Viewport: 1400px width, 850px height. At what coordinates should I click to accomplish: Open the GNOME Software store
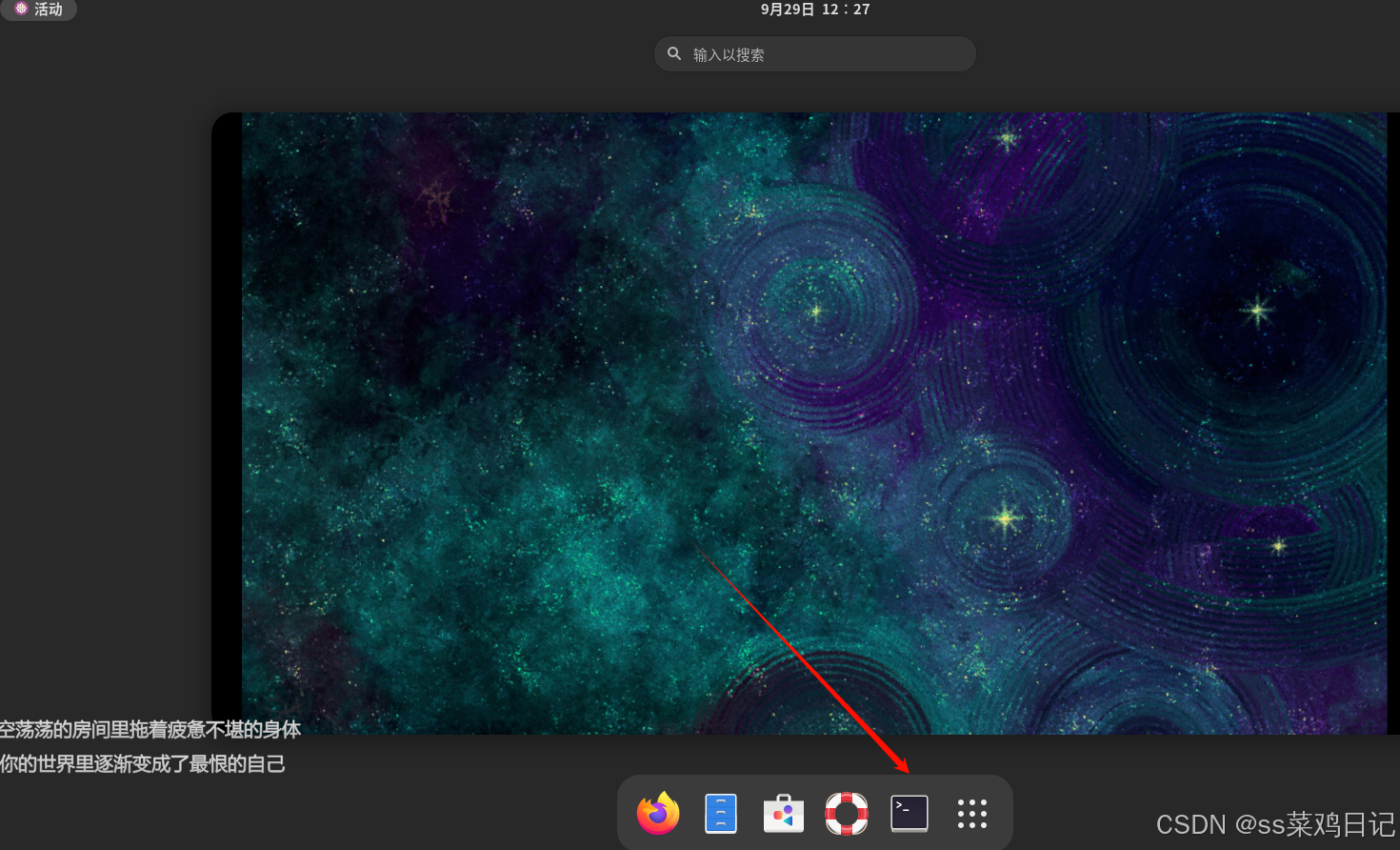[x=783, y=813]
